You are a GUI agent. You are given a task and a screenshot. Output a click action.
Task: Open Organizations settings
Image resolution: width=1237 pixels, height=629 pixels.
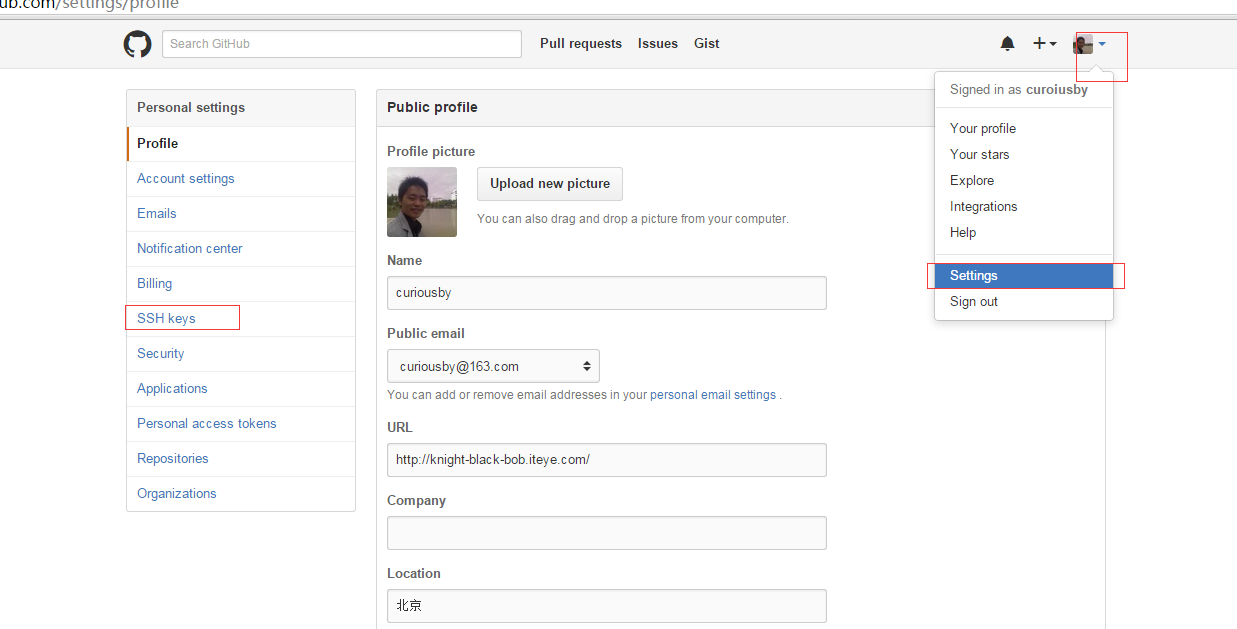click(x=241, y=494)
